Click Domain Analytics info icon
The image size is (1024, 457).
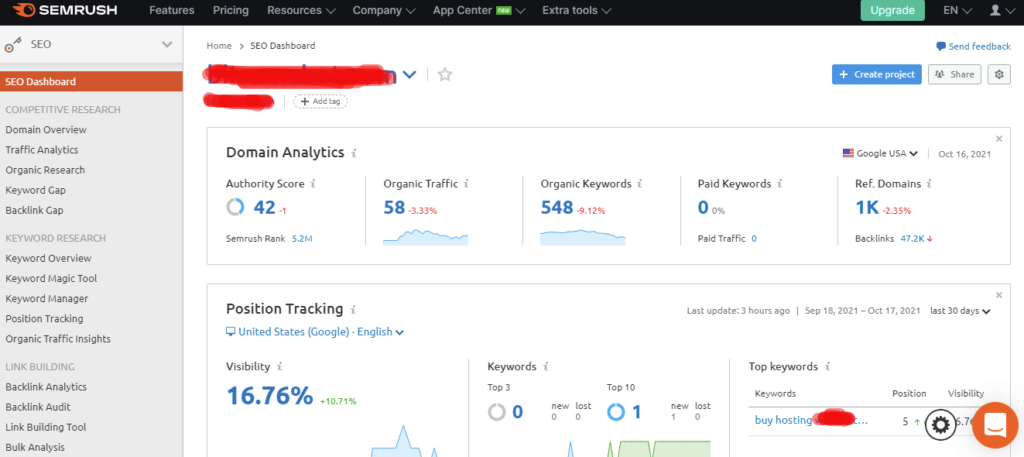(x=354, y=153)
